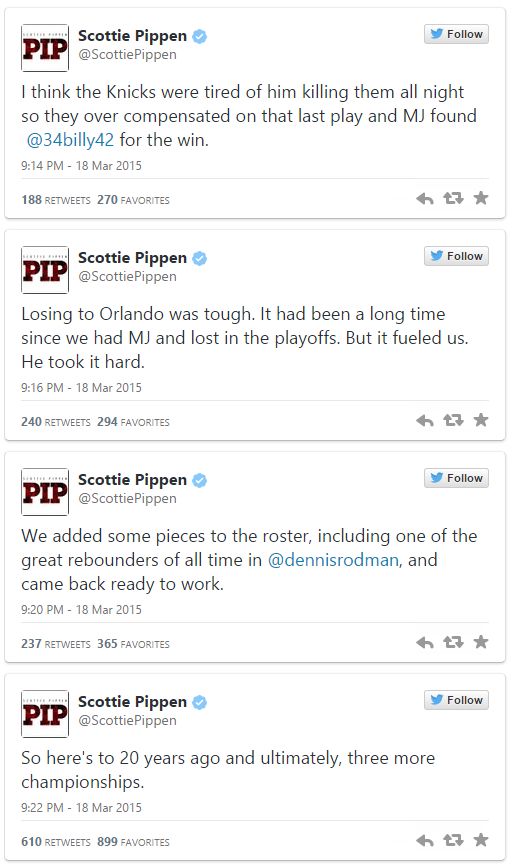Open the 9:22 PM - 18 Mar 2015 timestamp
Image resolution: width=513 pixels, height=866 pixels.
(81, 807)
